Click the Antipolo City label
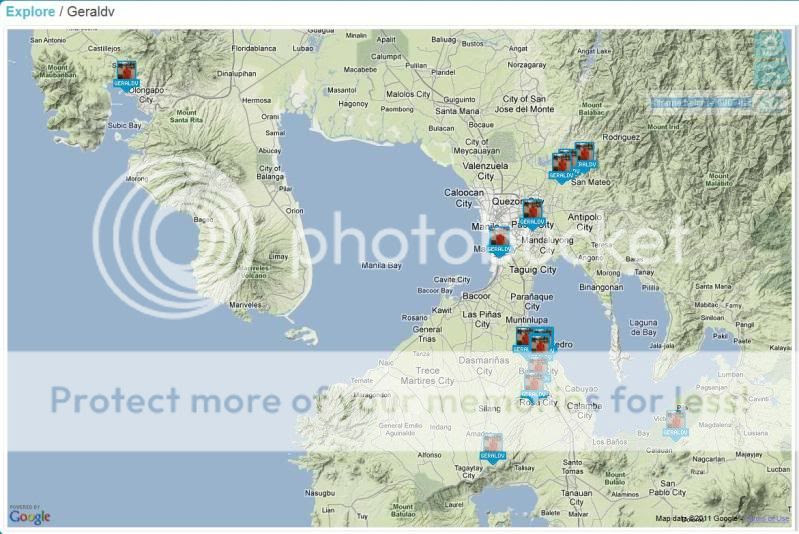 (584, 222)
